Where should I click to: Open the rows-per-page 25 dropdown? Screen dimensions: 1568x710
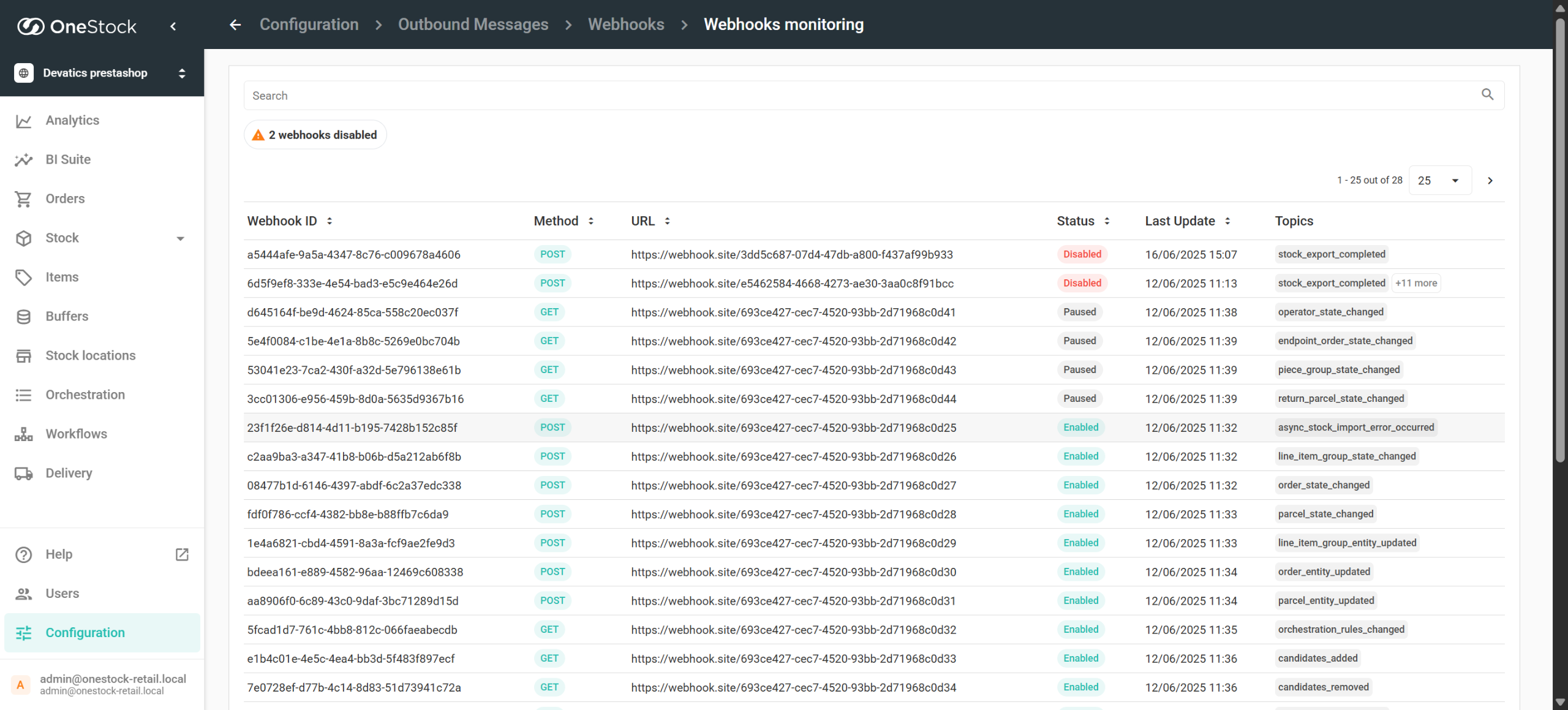pos(1439,181)
